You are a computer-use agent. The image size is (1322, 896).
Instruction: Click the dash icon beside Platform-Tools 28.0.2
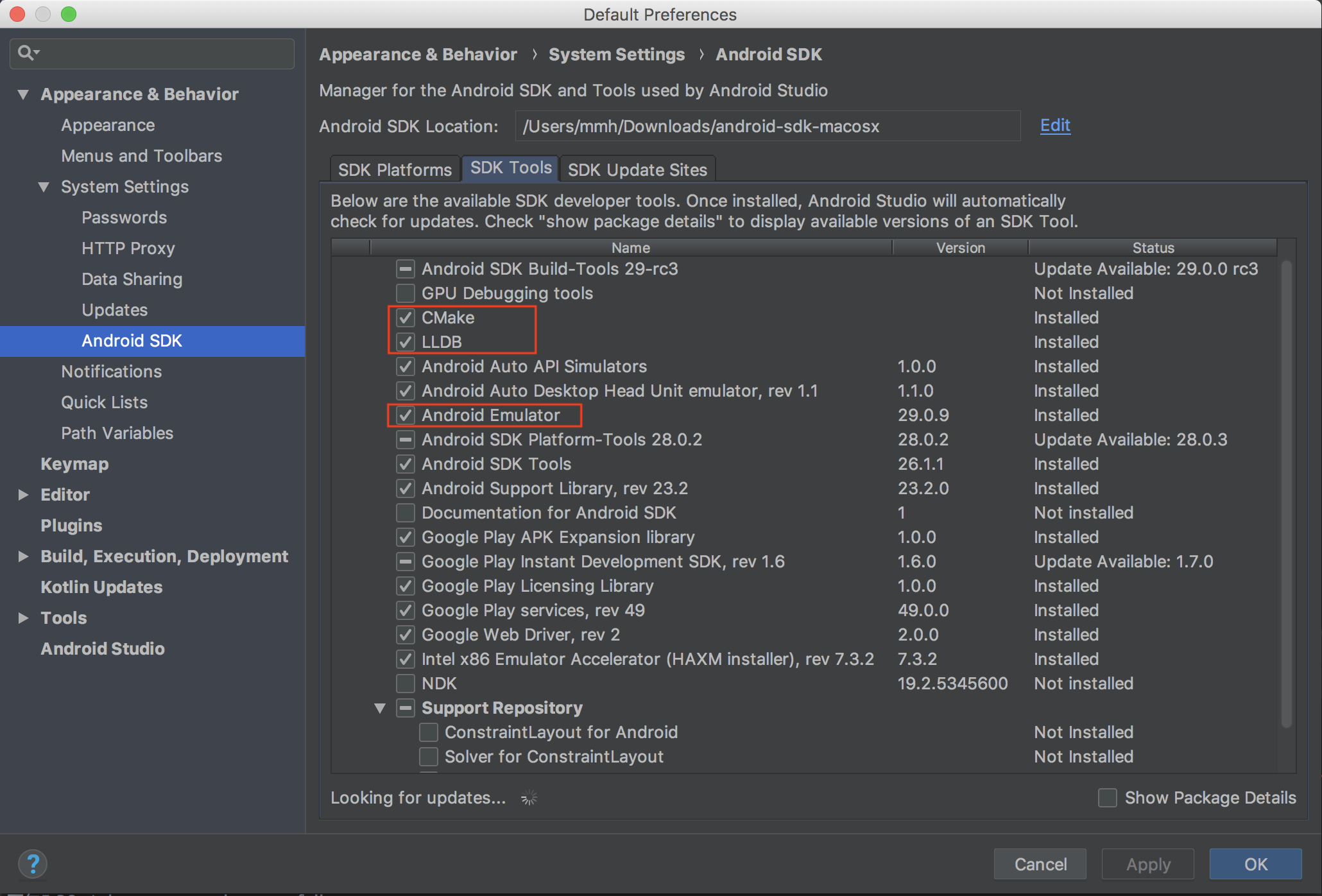click(405, 440)
